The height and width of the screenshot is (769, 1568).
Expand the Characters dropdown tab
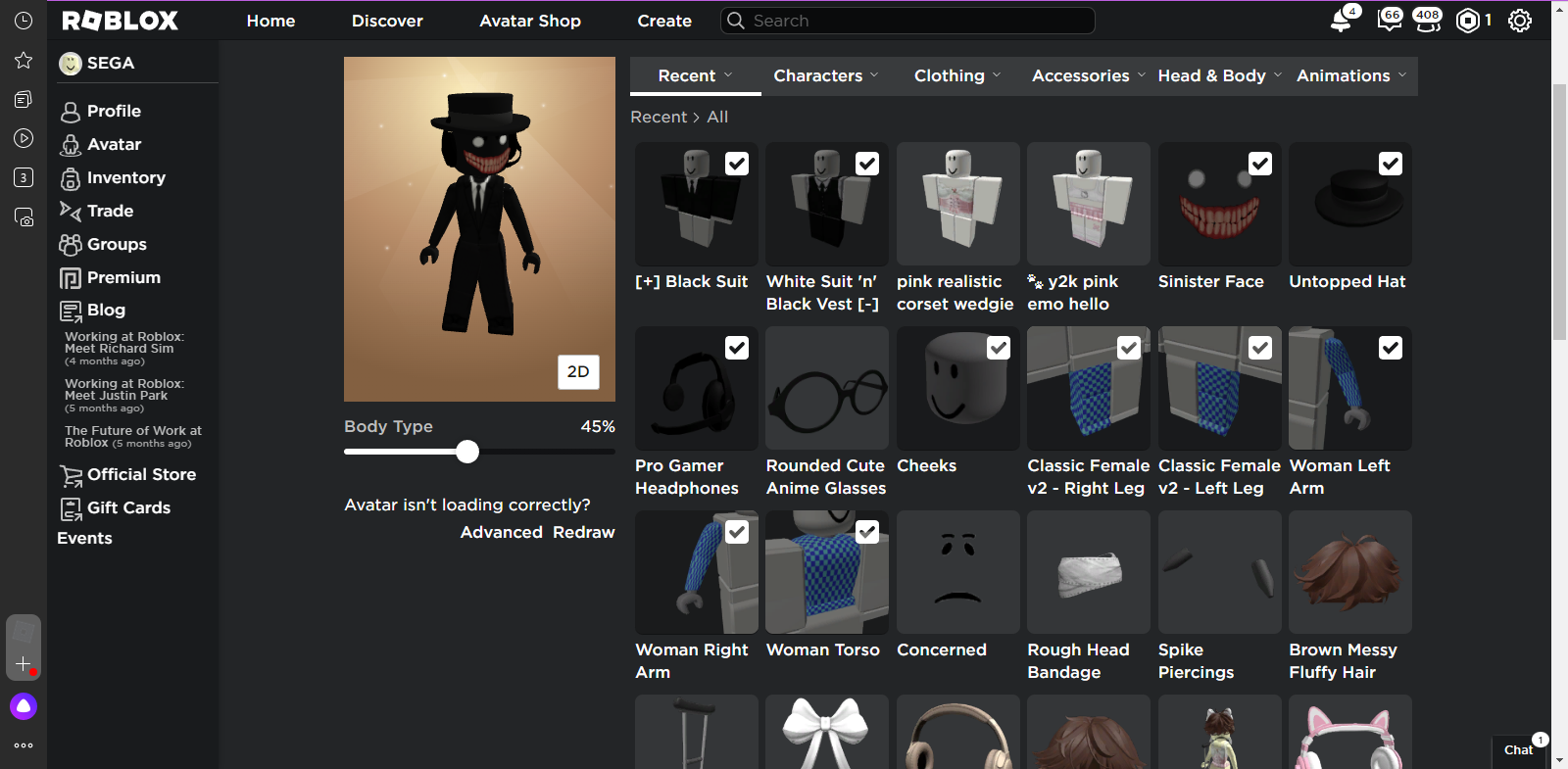point(826,75)
